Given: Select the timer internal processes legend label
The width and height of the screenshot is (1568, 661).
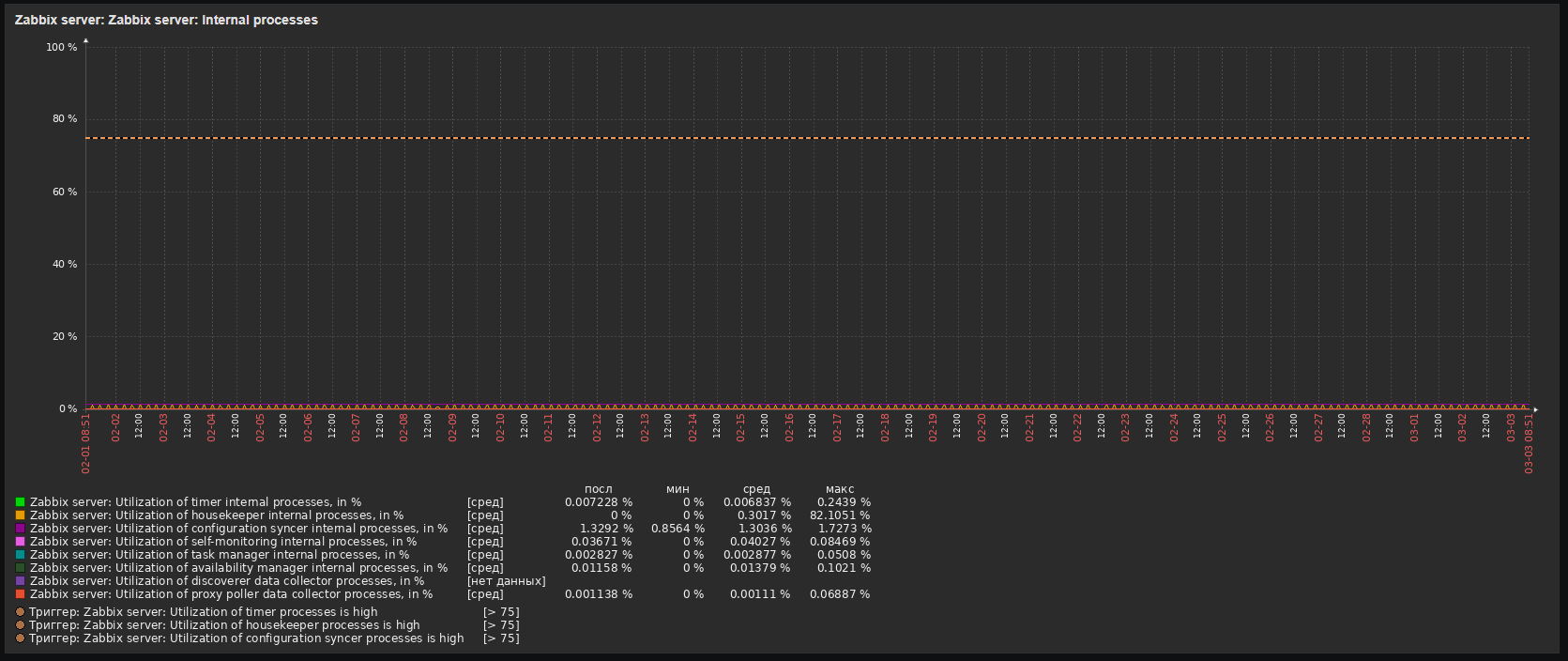Looking at the screenshot, I should 195,502.
